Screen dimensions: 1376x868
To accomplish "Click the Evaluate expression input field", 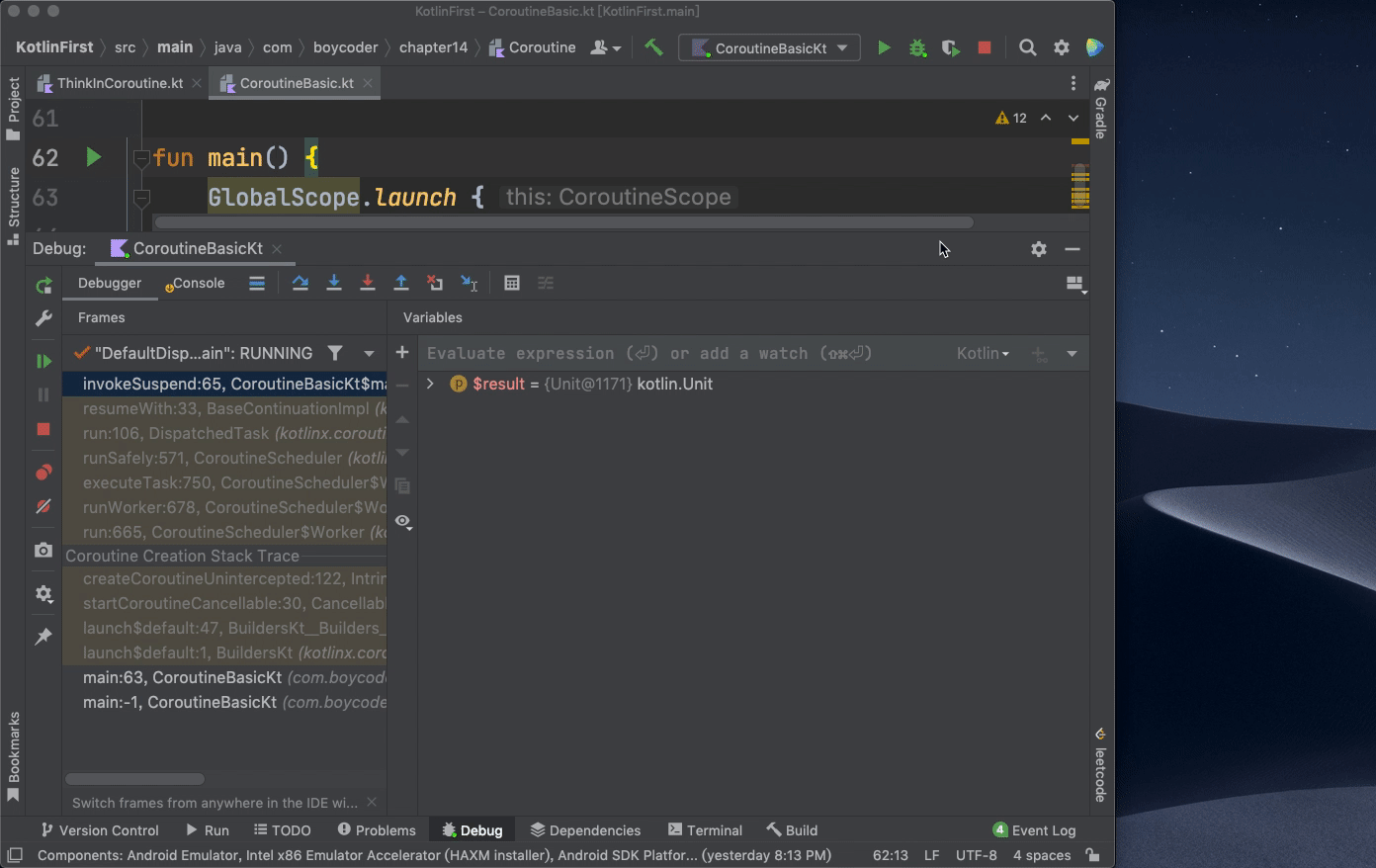I will pyautogui.click(x=686, y=353).
